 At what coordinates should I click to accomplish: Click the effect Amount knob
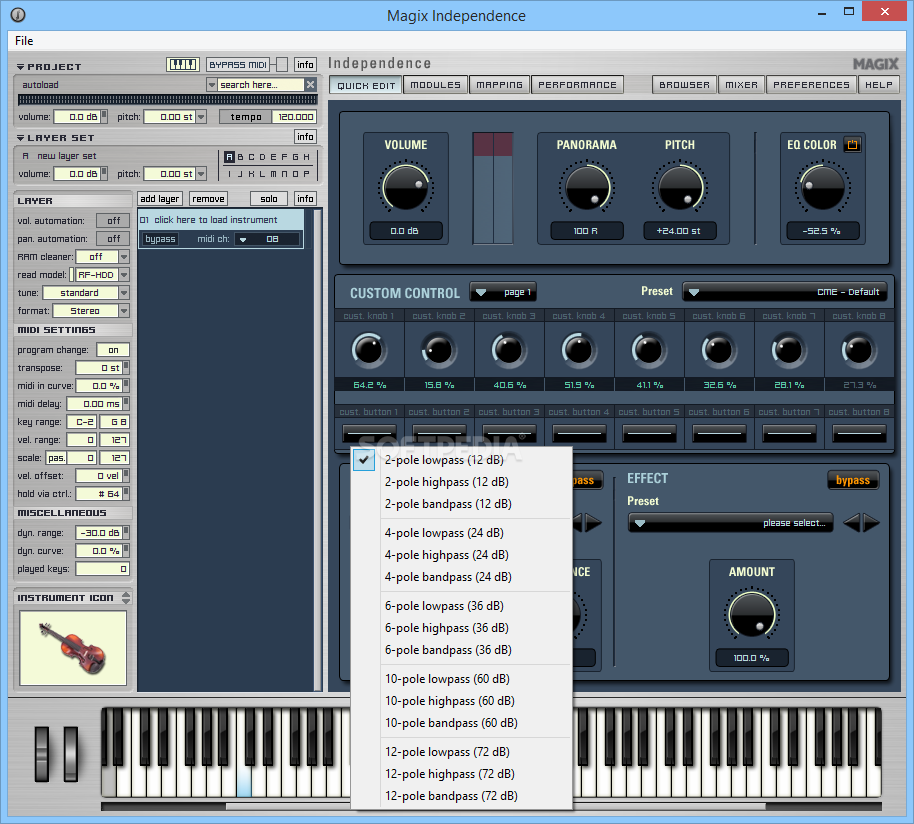(x=752, y=614)
